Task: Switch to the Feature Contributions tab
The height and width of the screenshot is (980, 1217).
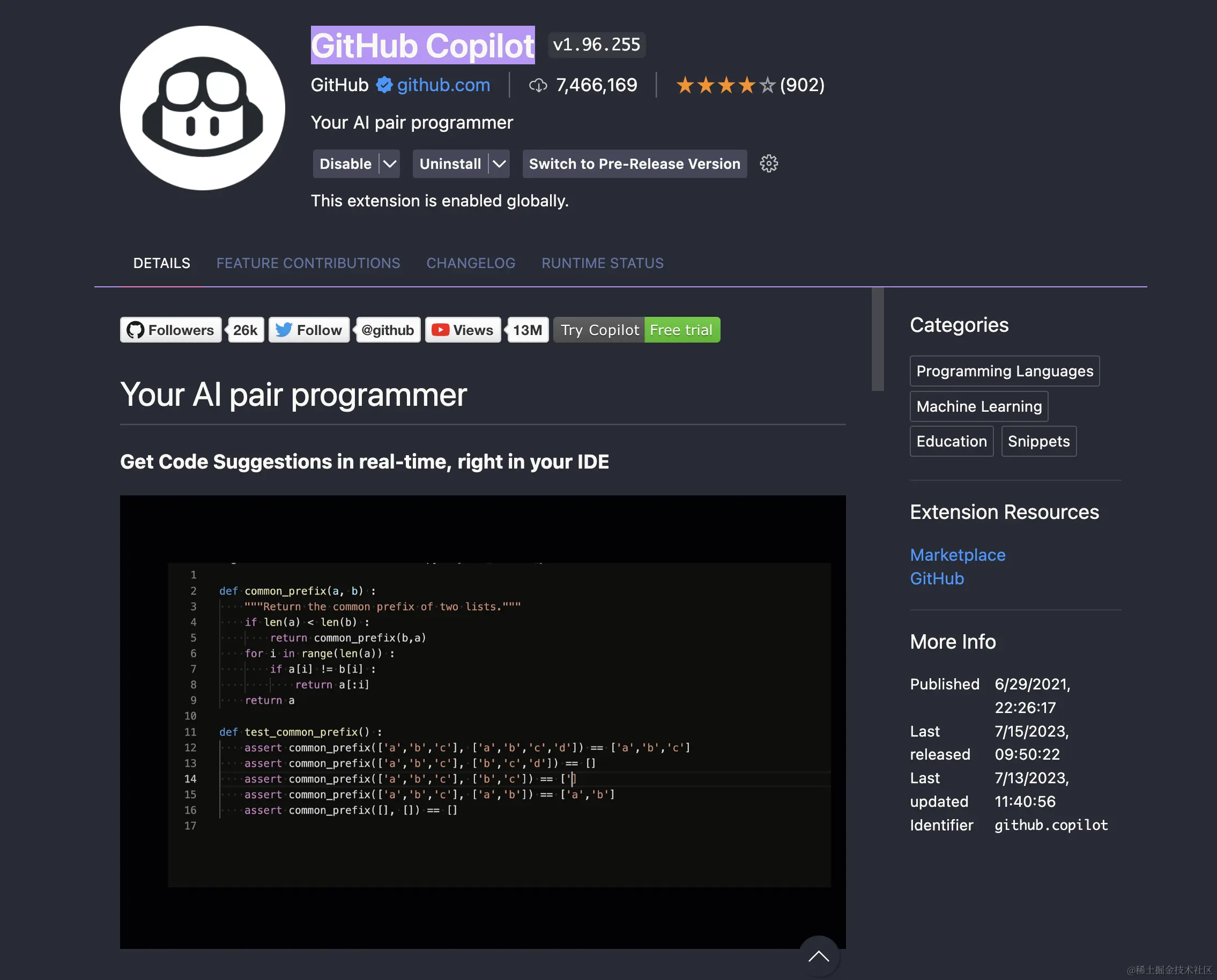Action: [x=308, y=263]
